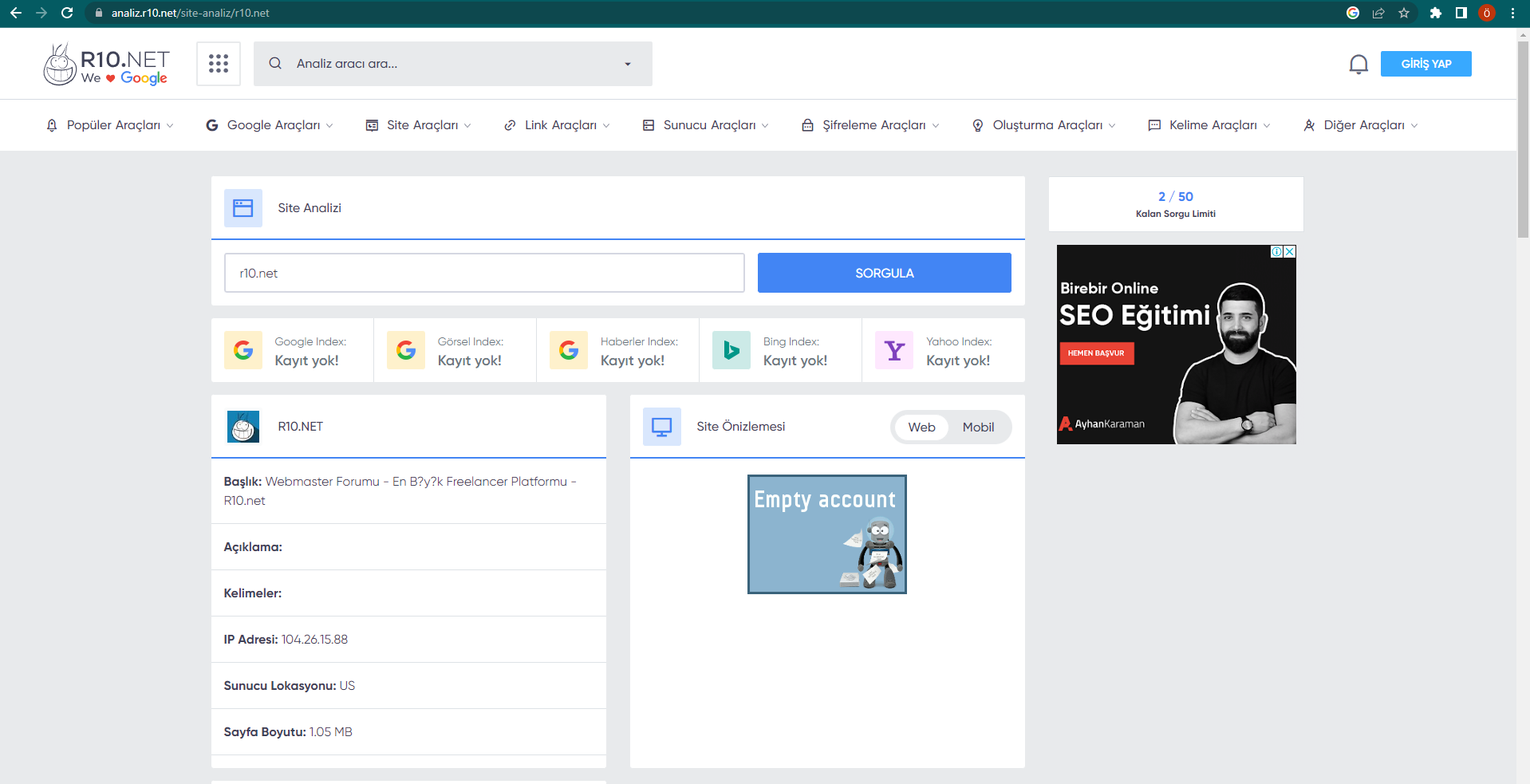Viewport: 1530px width, 784px height.
Task: Click the Site Önizlemesi monitor icon
Action: 662,427
